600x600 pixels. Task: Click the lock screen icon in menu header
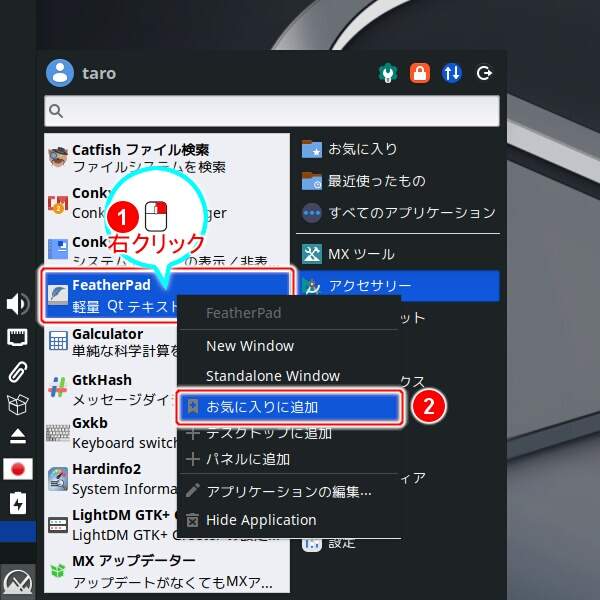pyautogui.click(x=420, y=73)
